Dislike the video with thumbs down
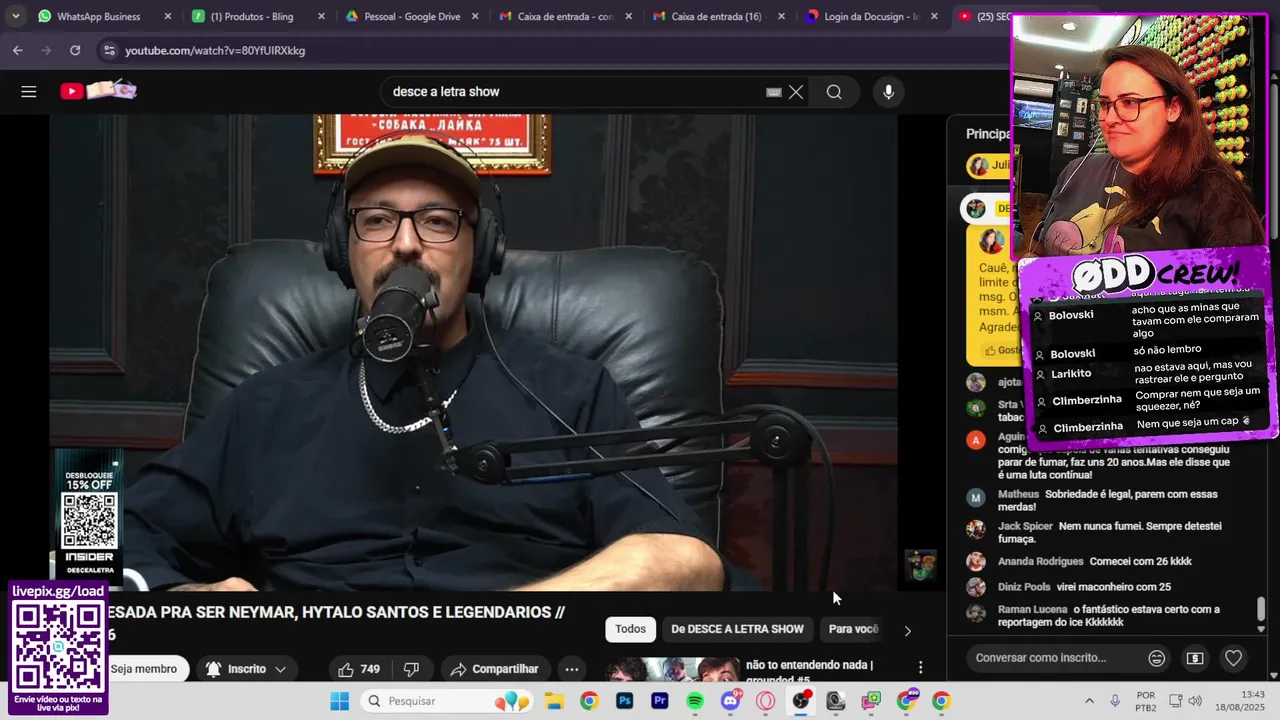 coord(411,669)
